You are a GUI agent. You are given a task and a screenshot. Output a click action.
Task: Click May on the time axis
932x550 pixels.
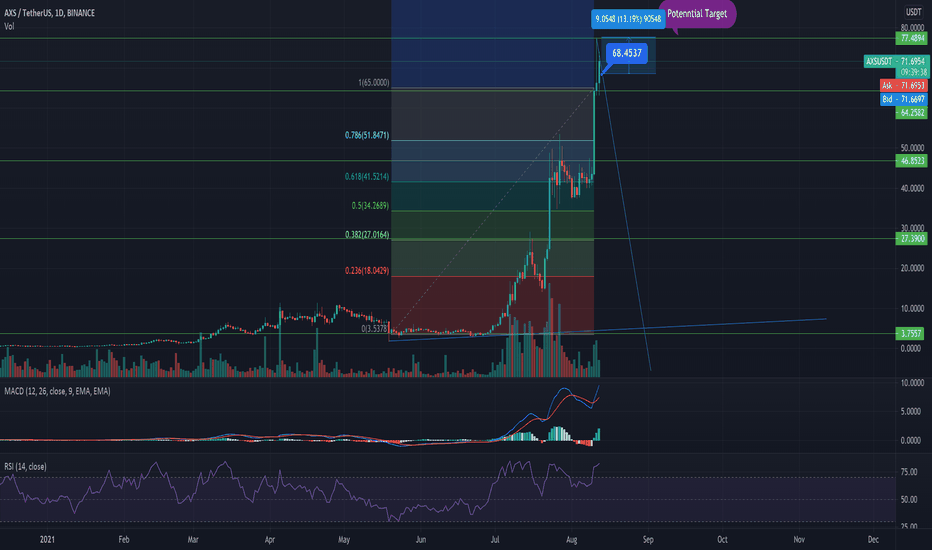344,540
